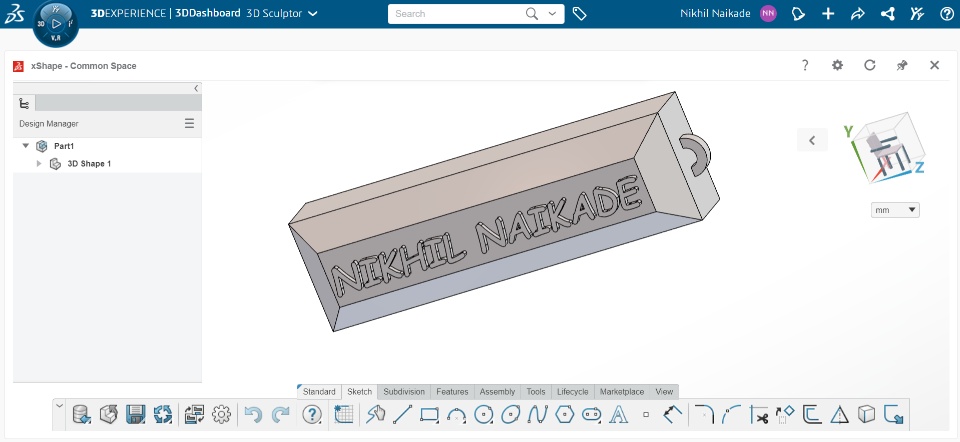This screenshot has height=442, width=960.
Task: Open xShape widget settings gear
Action: pos(838,65)
